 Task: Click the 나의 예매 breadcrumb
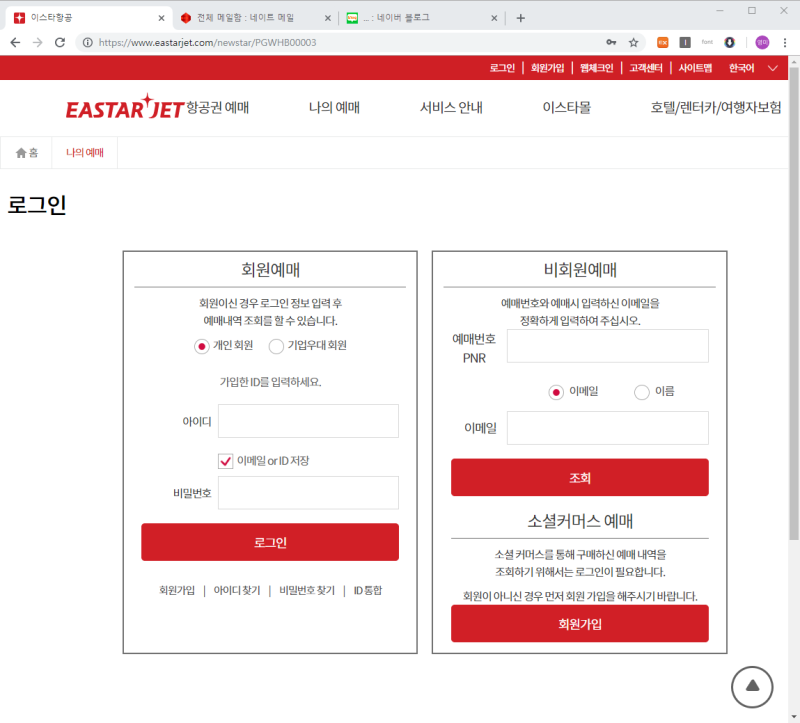pyautogui.click(x=85, y=153)
